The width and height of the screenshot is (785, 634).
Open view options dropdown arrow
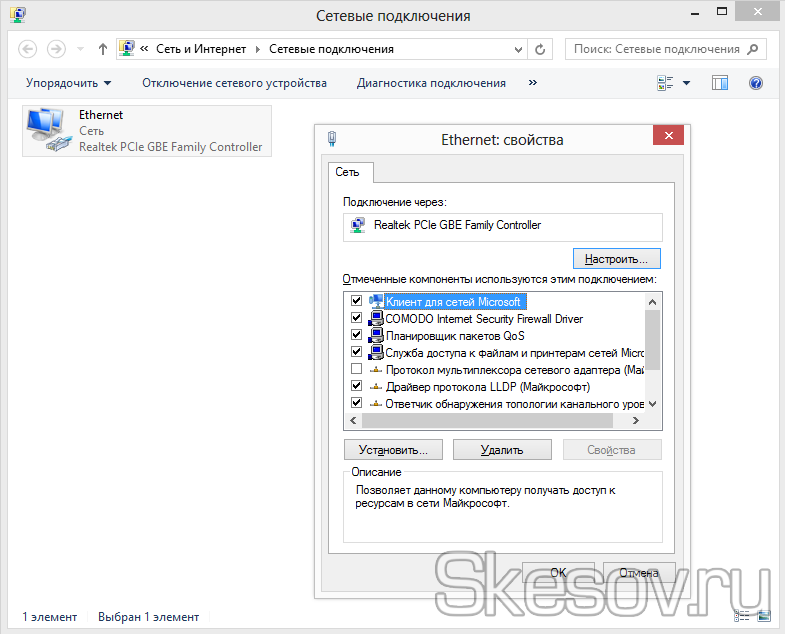coord(686,83)
